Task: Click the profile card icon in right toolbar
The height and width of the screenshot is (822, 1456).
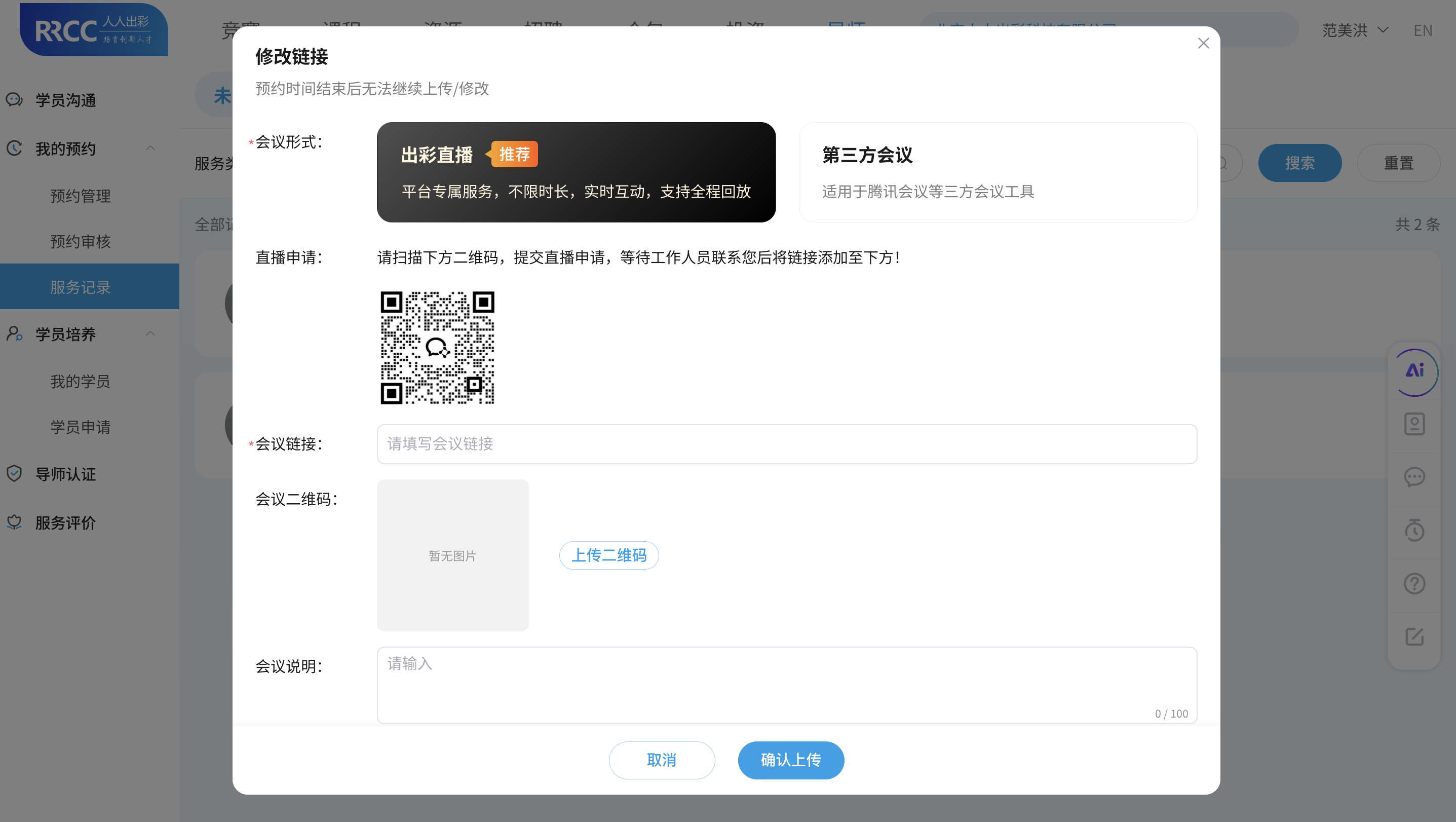Action: (x=1414, y=424)
